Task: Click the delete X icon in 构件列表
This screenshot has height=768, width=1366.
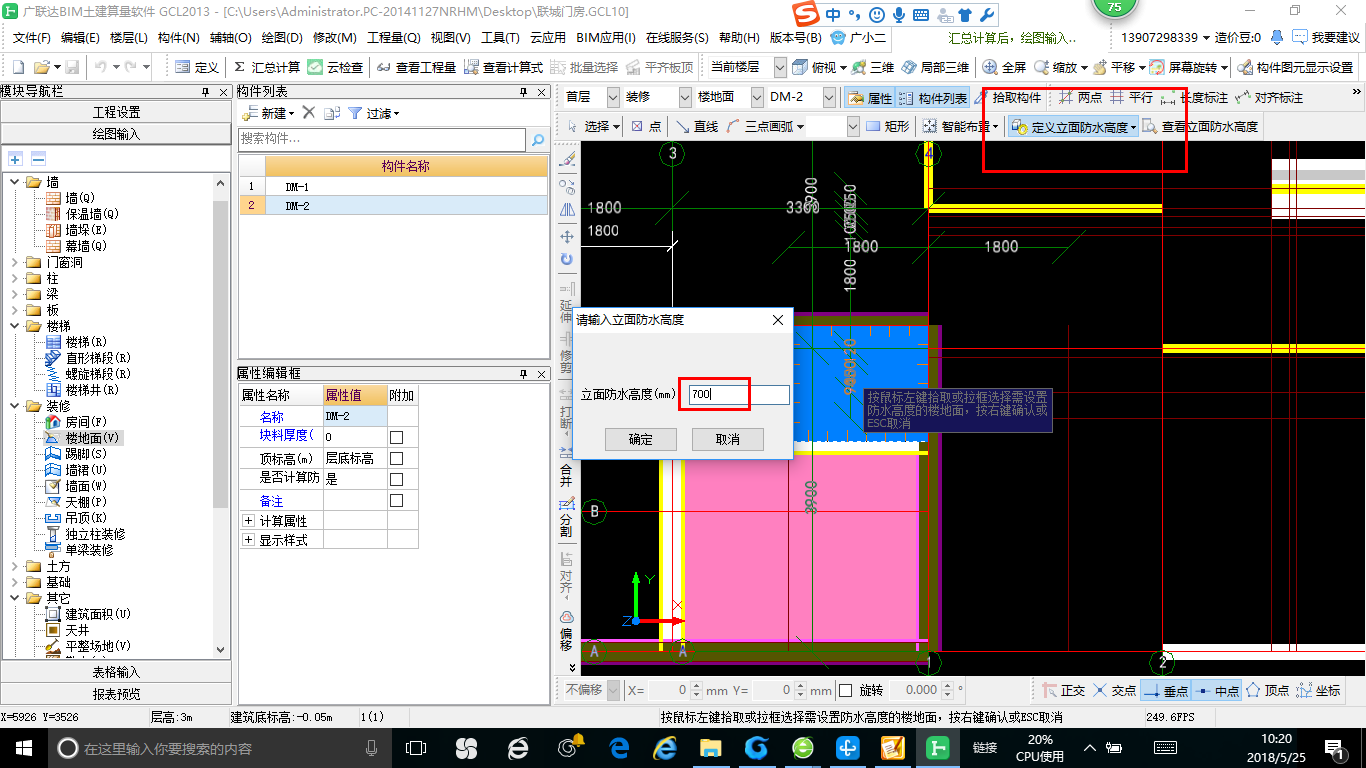Action: [x=309, y=113]
